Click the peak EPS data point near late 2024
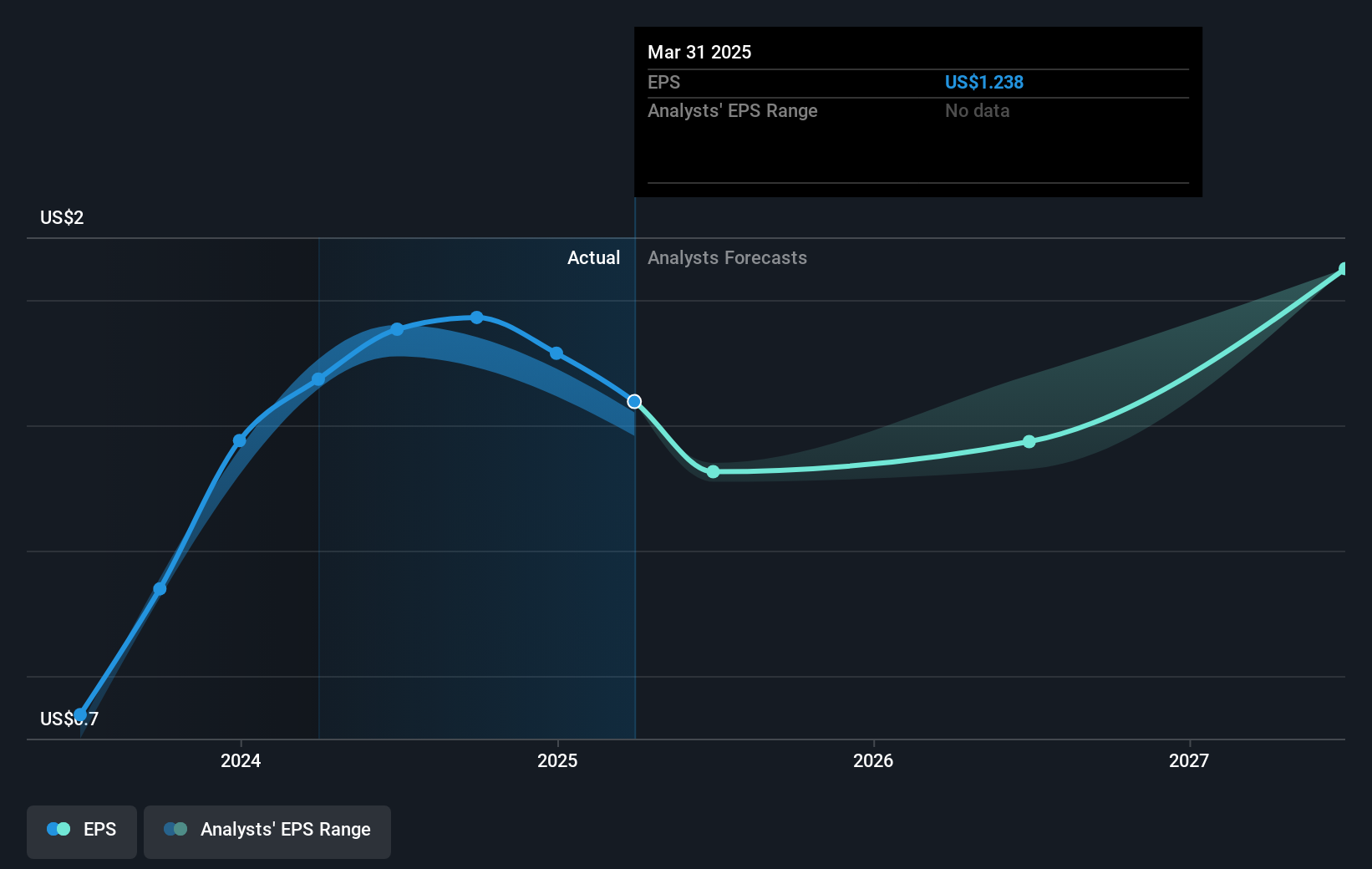This screenshot has width=1372, height=869. coord(475,317)
